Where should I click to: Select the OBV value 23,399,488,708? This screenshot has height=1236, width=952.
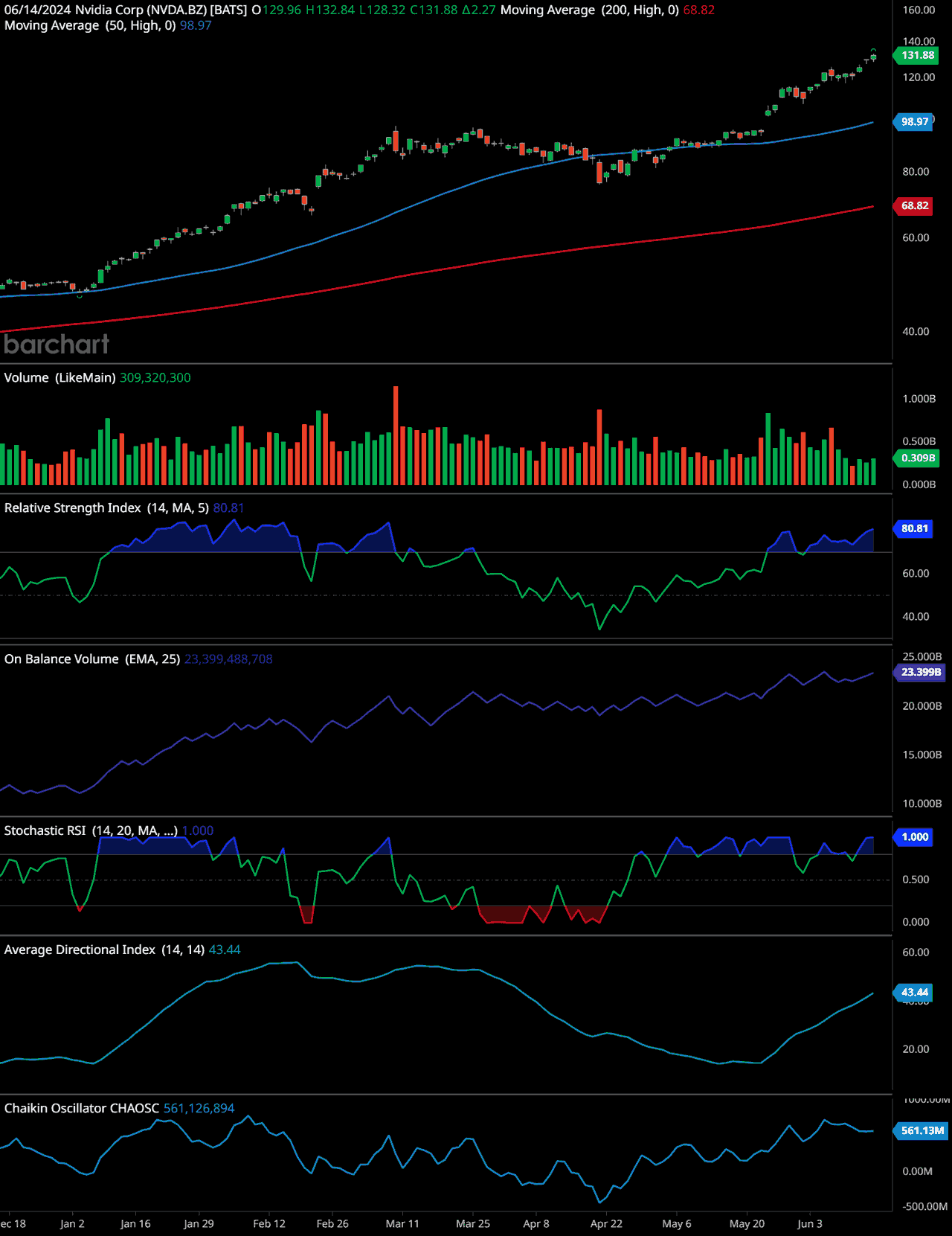pos(228,659)
